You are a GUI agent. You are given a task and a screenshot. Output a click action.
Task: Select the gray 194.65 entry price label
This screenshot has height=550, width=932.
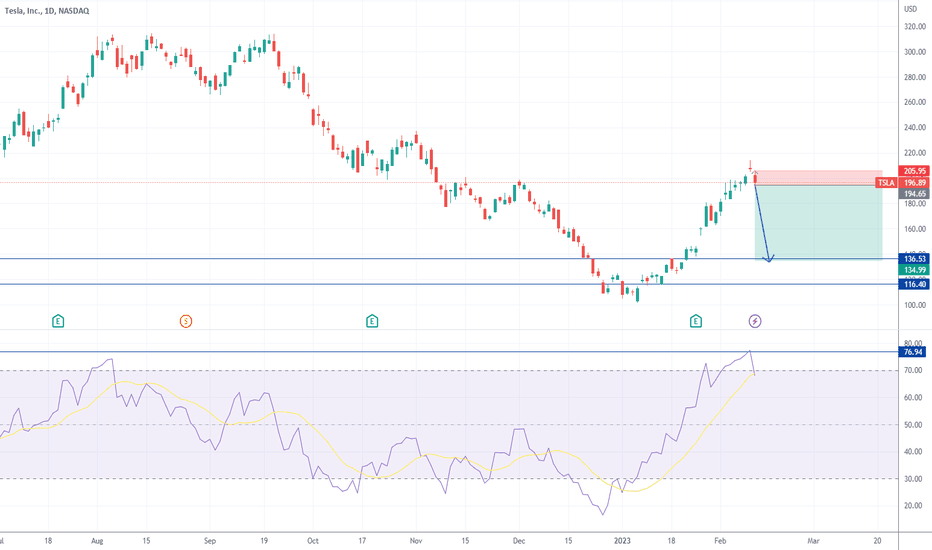pyautogui.click(x=915, y=194)
